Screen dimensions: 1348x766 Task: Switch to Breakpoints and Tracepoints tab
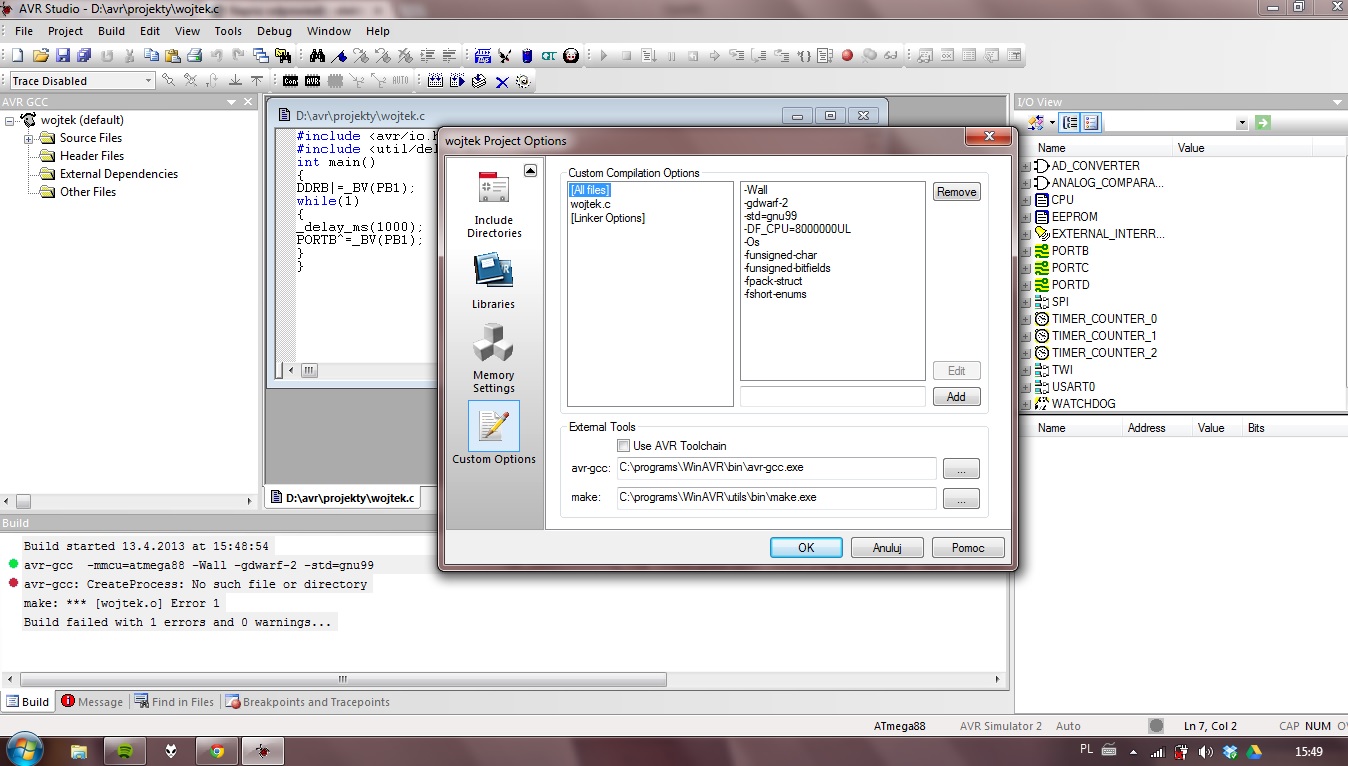(x=308, y=702)
